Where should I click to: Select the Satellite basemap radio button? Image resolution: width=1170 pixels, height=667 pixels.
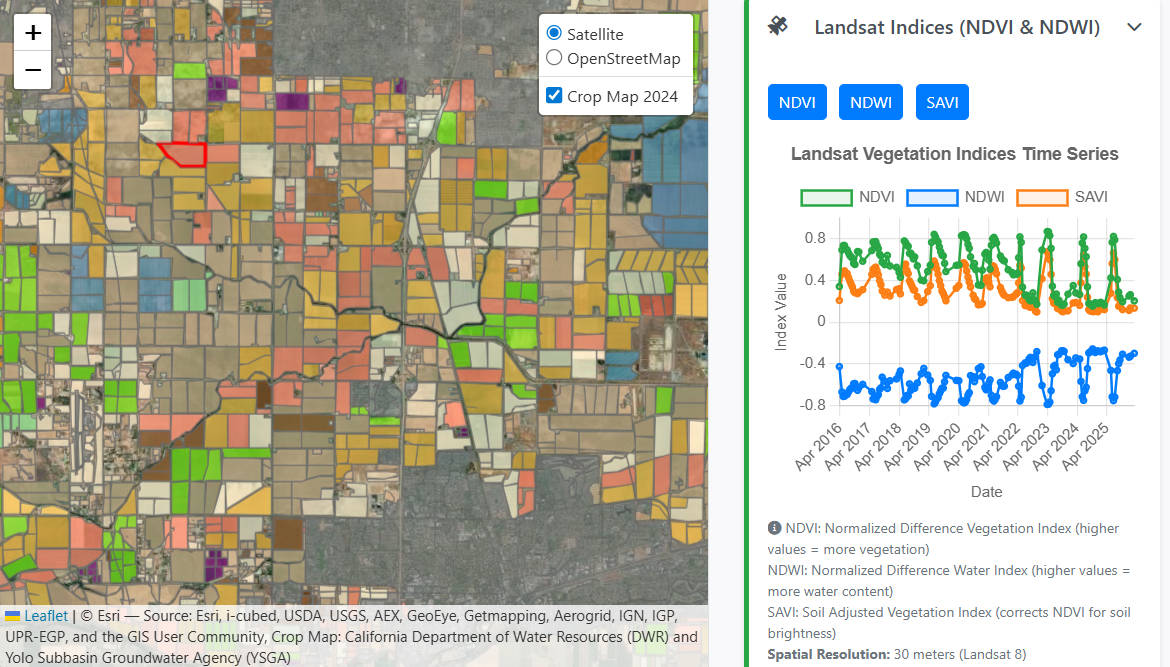(554, 33)
